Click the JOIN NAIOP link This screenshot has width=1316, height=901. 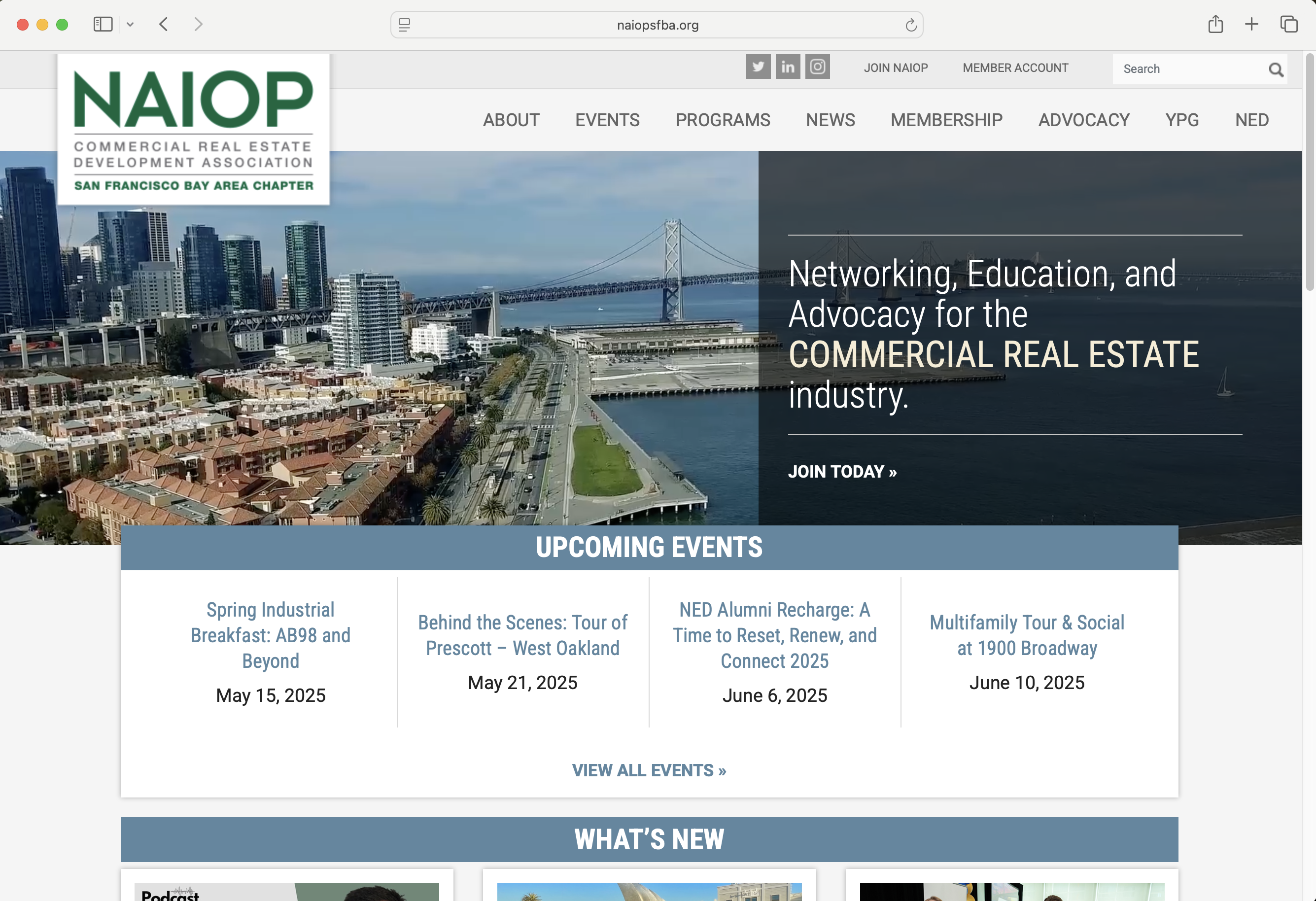pos(895,68)
